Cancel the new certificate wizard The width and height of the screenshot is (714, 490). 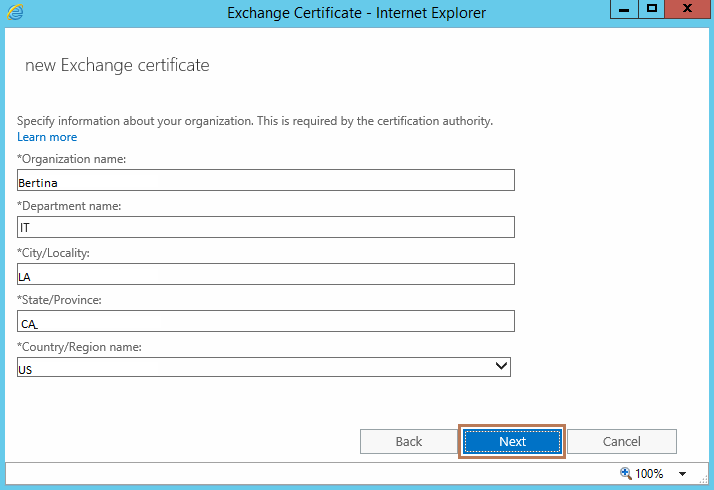[x=622, y=441]
